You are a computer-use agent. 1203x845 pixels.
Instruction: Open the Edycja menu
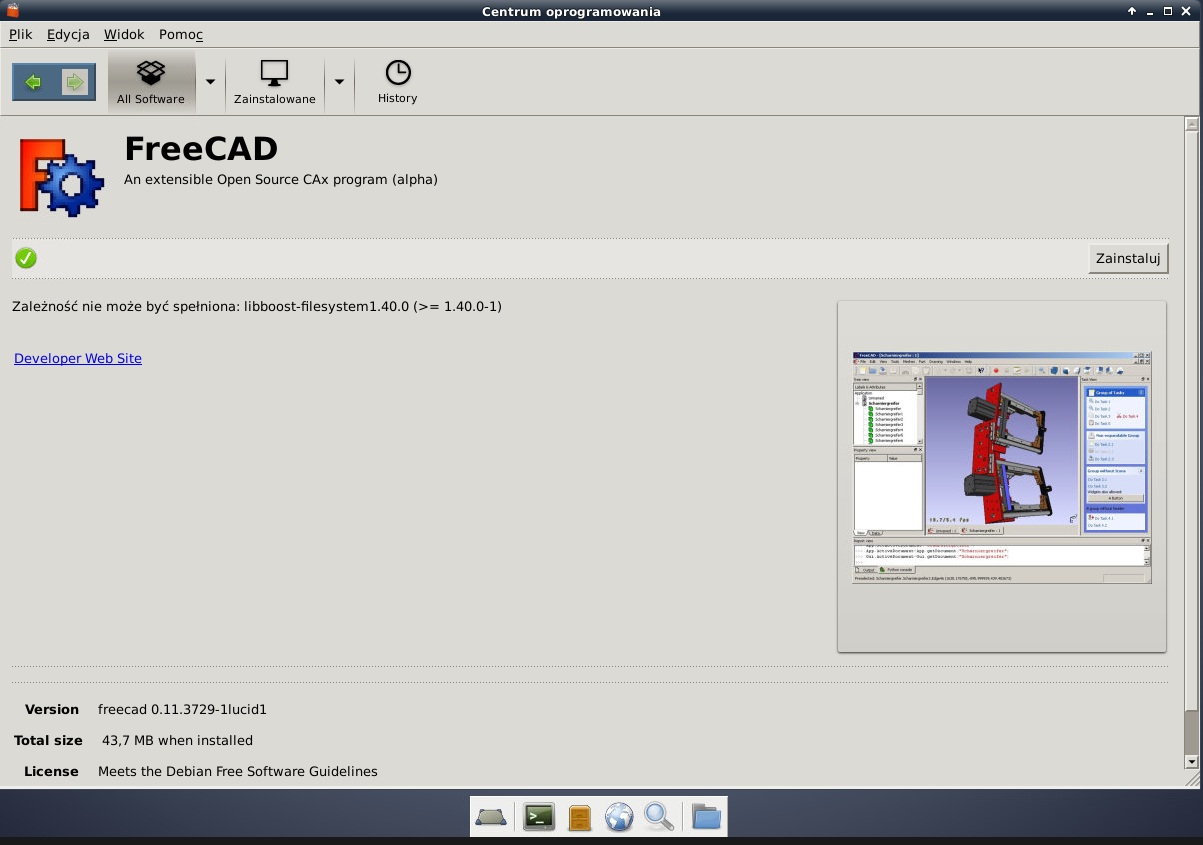coord(68,34)
